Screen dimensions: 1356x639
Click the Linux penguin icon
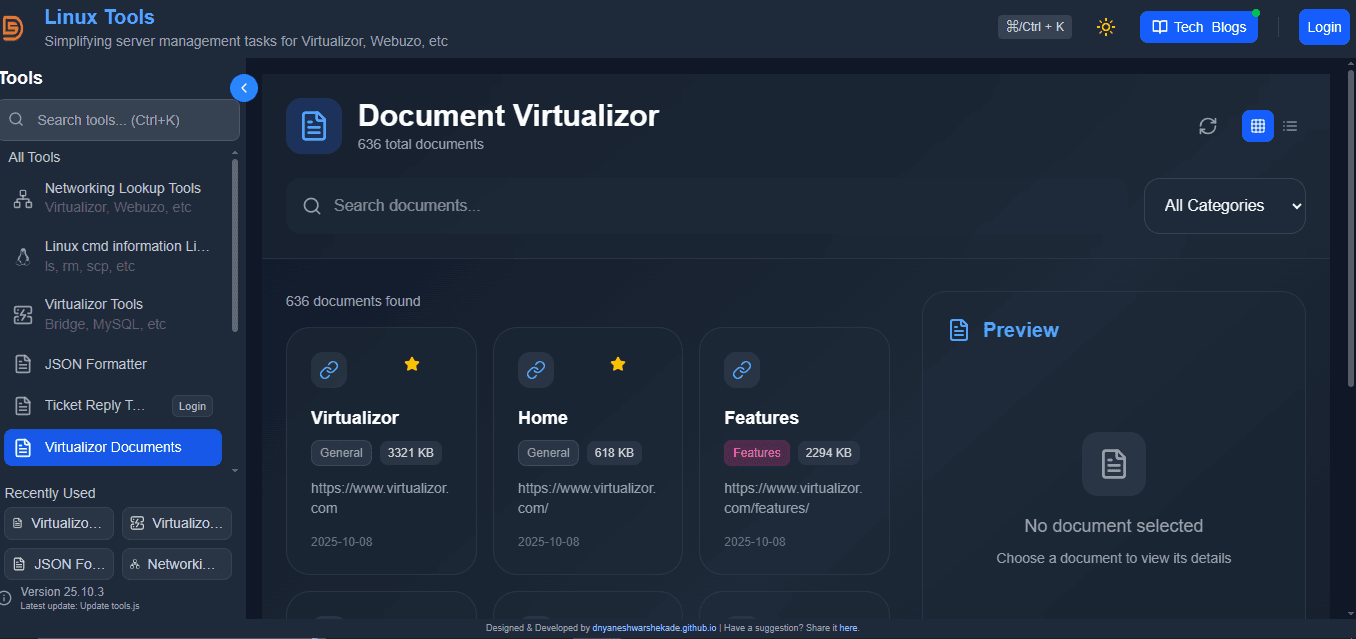23,256
